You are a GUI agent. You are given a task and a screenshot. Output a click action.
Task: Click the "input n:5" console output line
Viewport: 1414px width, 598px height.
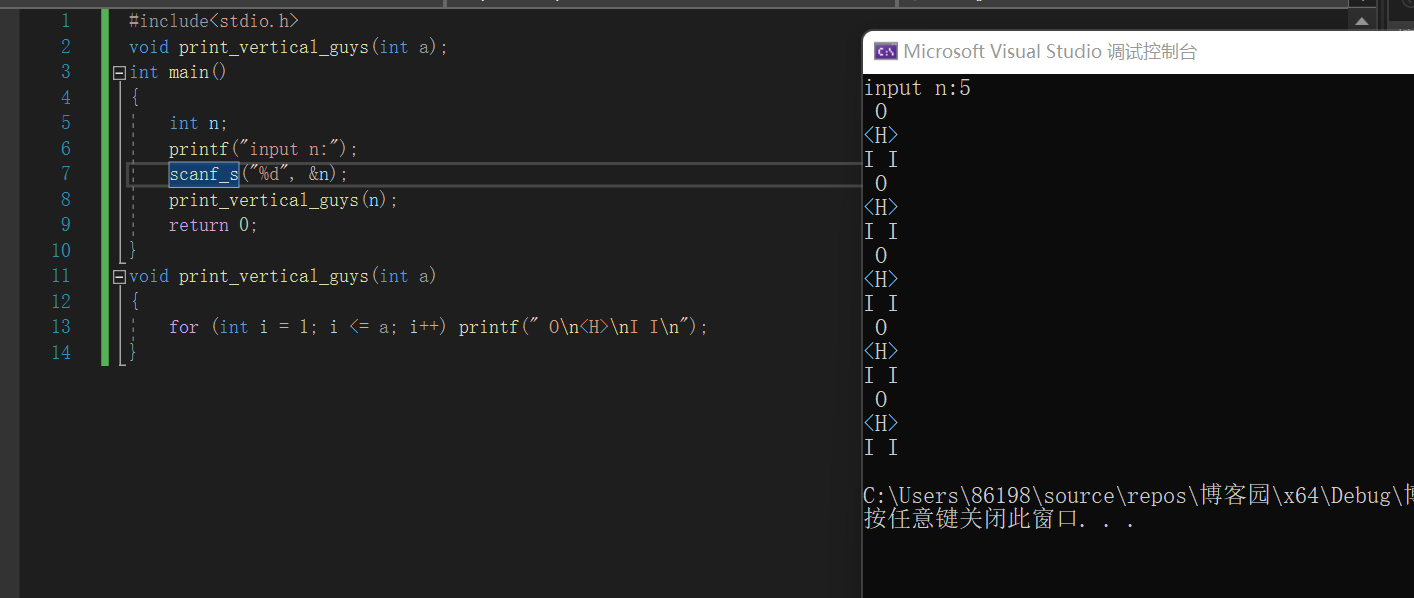click(917, 89)
